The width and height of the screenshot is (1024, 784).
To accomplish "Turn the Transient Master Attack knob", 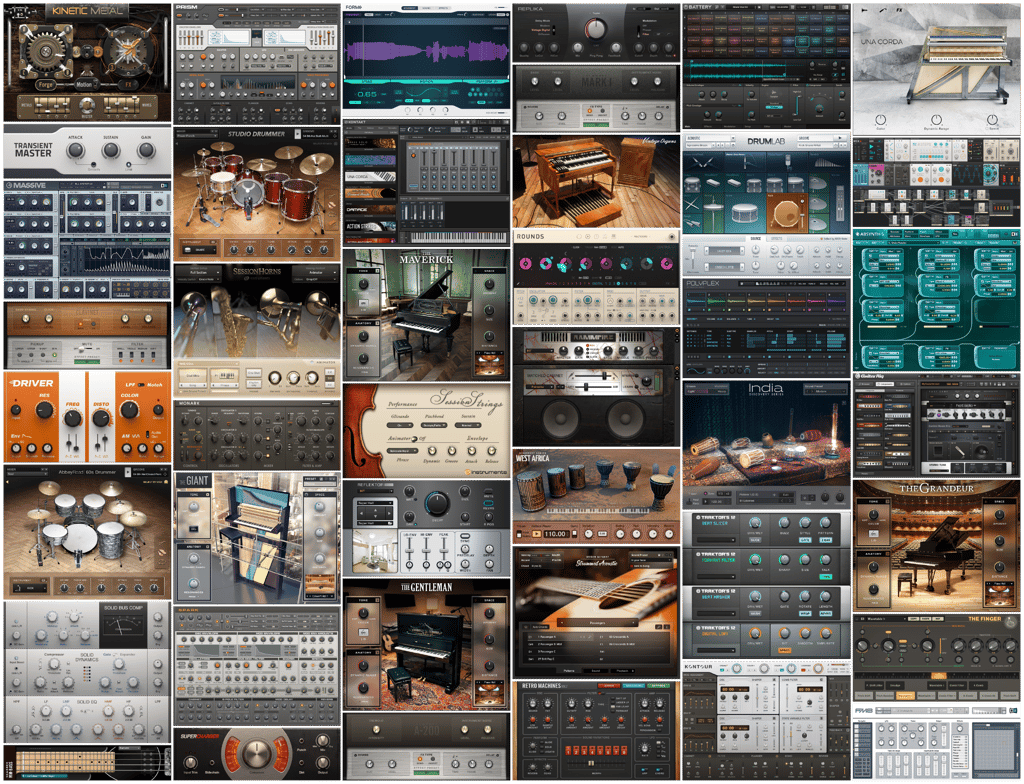I will click(x=76, y=151).
